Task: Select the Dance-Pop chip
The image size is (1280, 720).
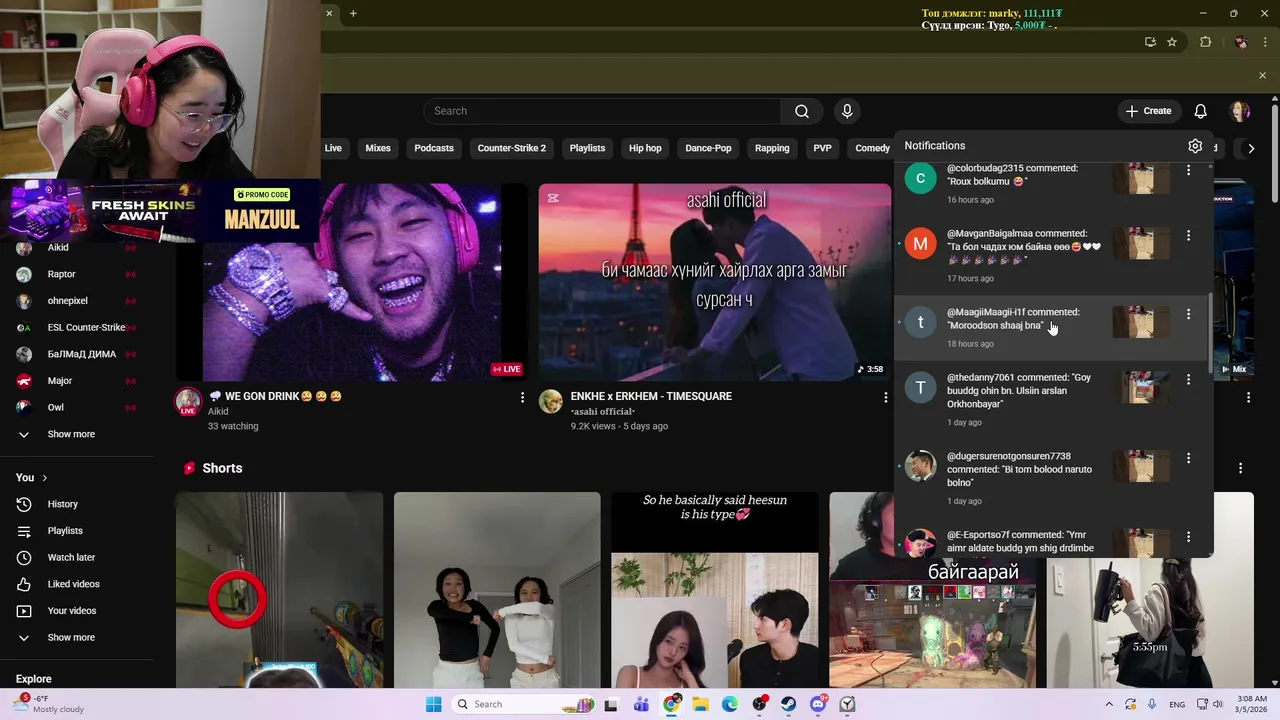Action: (x=709, y=148)
